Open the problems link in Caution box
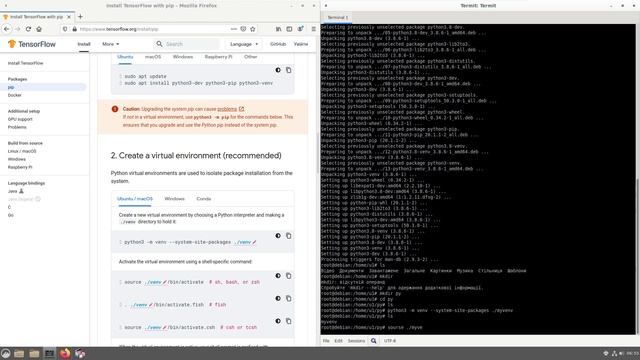This screenshot has width=640, height=360. pyautogui.click(x=227, y=109)
